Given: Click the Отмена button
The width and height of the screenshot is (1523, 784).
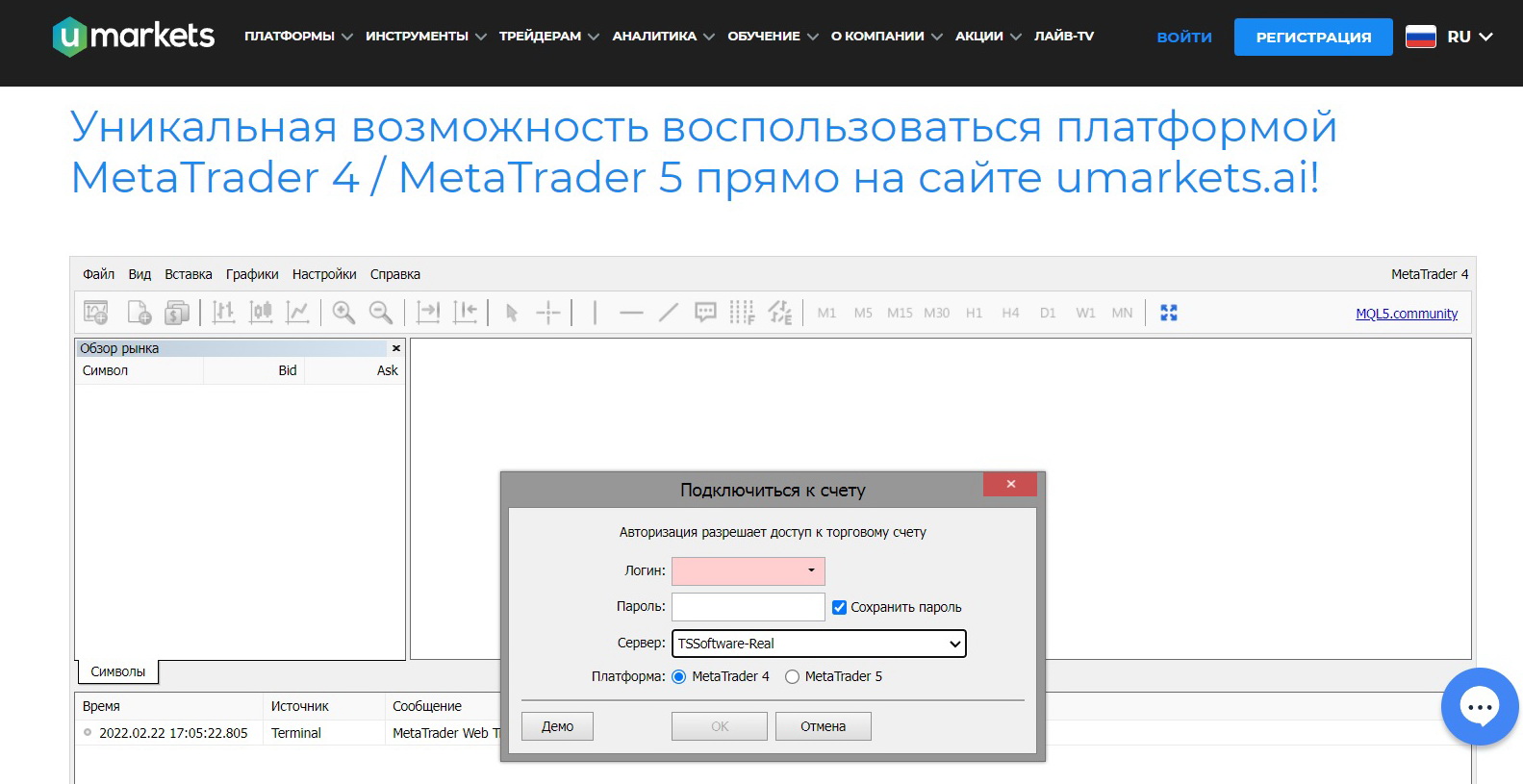Looking at the screenshot, I should [823, 726].
